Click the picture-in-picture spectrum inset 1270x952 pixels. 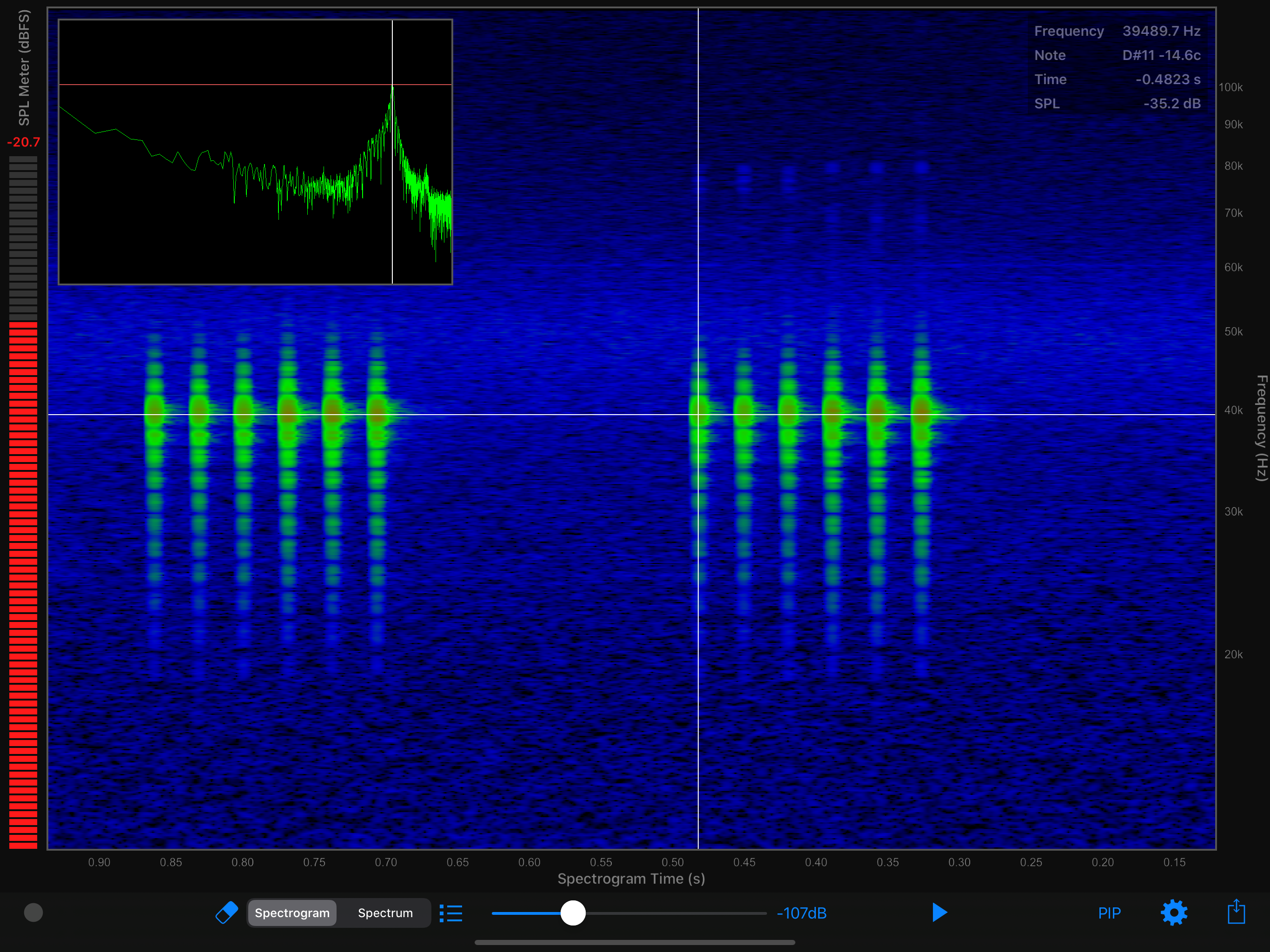(255, 152)
